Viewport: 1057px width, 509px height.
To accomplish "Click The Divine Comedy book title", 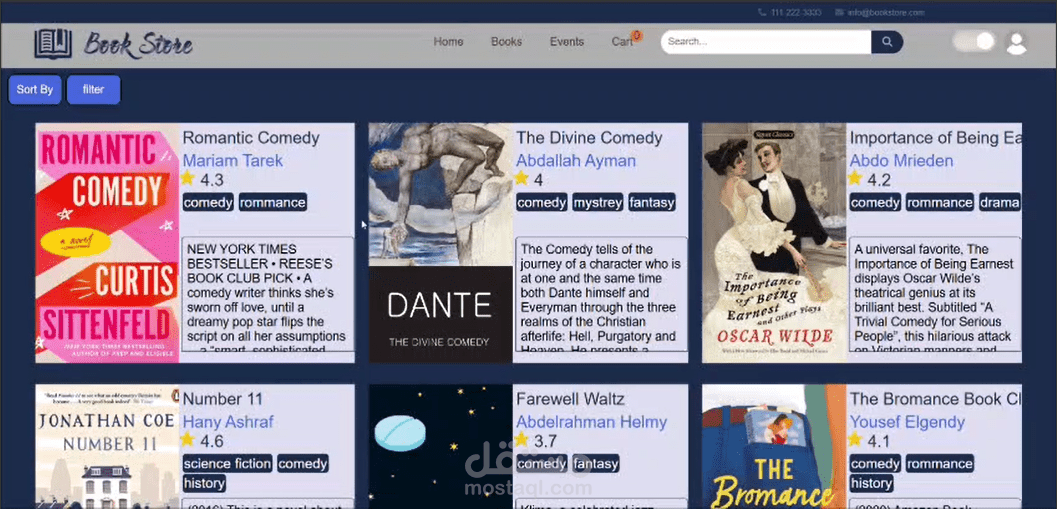I will 589,138.
